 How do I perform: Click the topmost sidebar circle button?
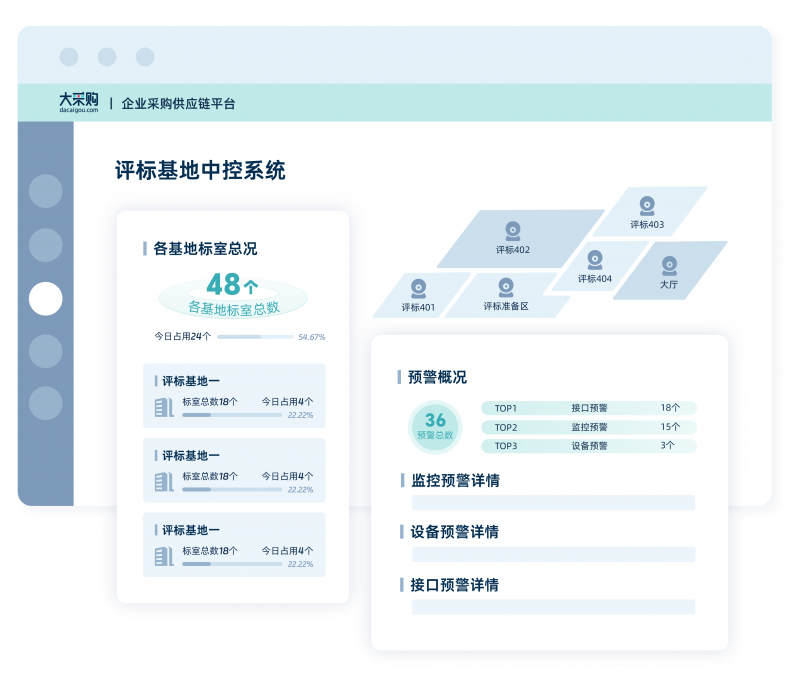click(x=46, y=191)
